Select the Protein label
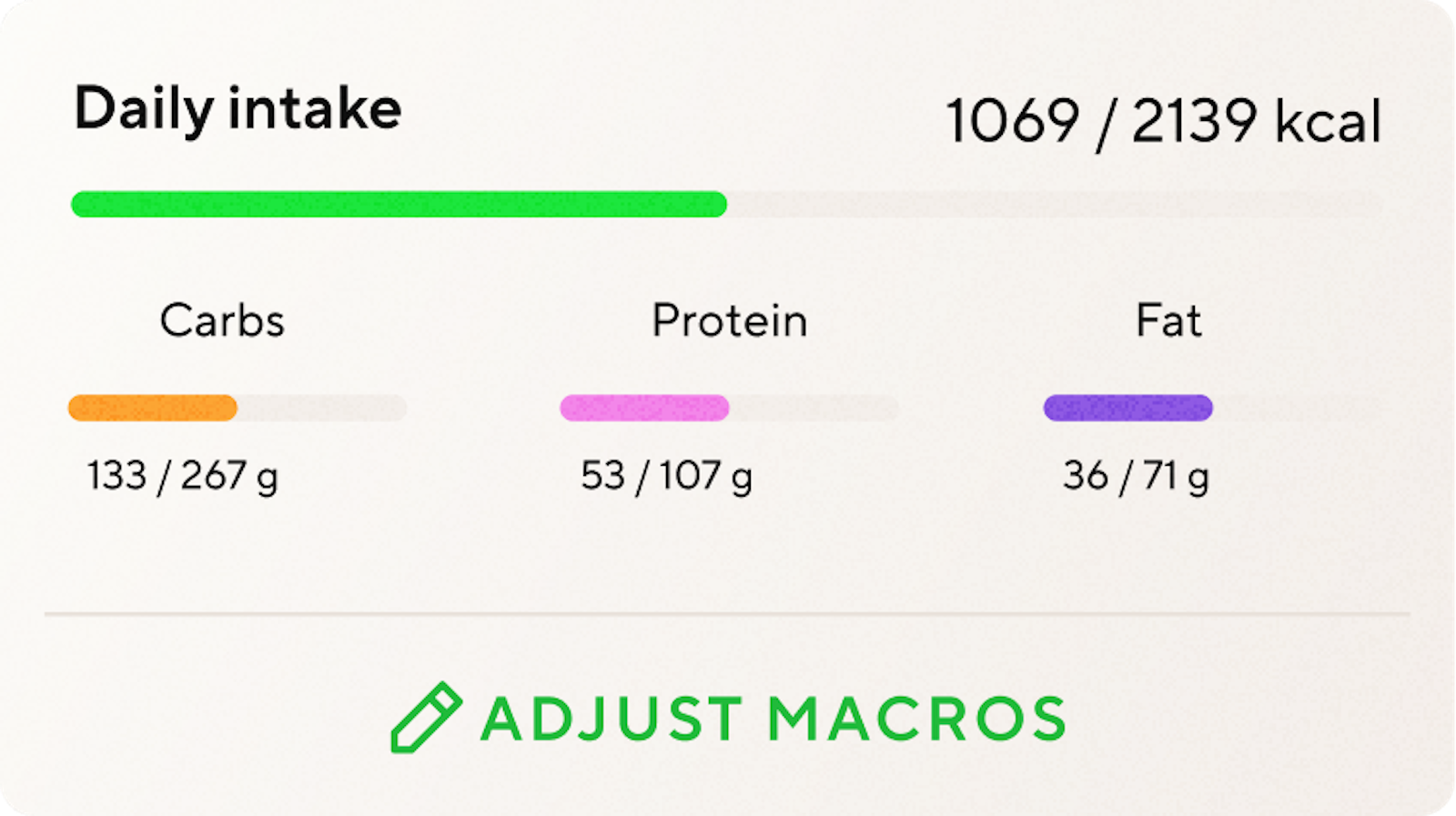Viewport: 1456px width, 816px height. (x=729, y=320)
